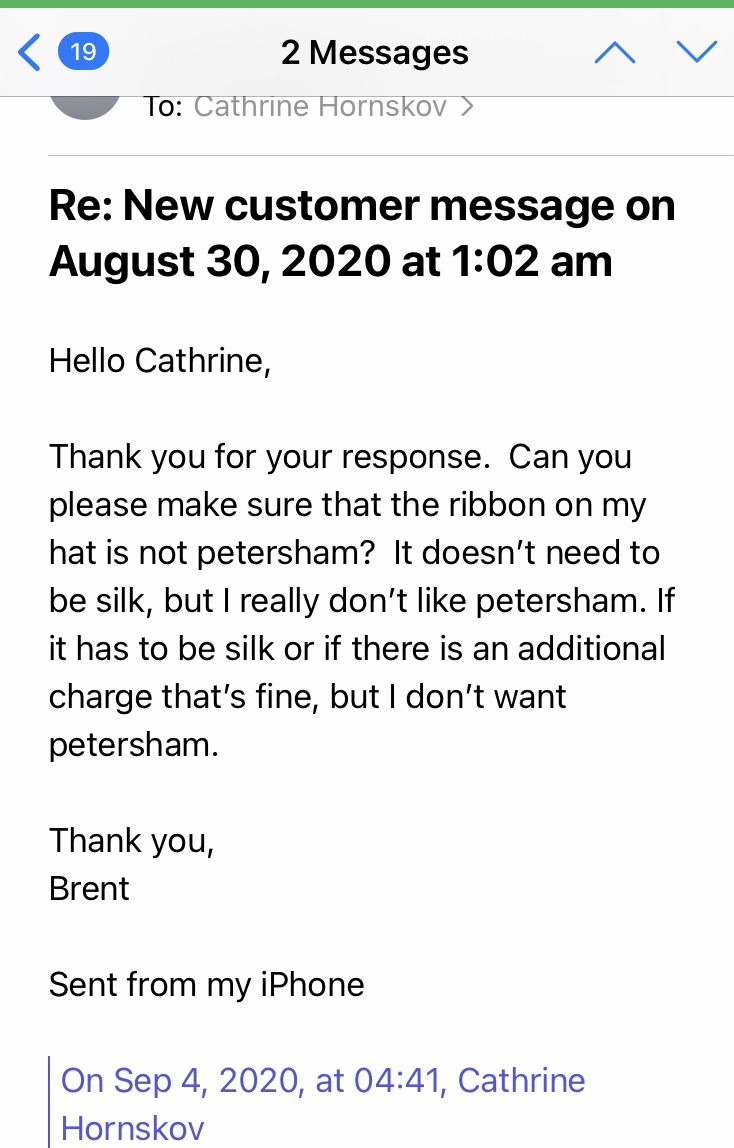Open the recipient Cathrine Hornskov
This screenshot has width=734, height=1148.
320,107
